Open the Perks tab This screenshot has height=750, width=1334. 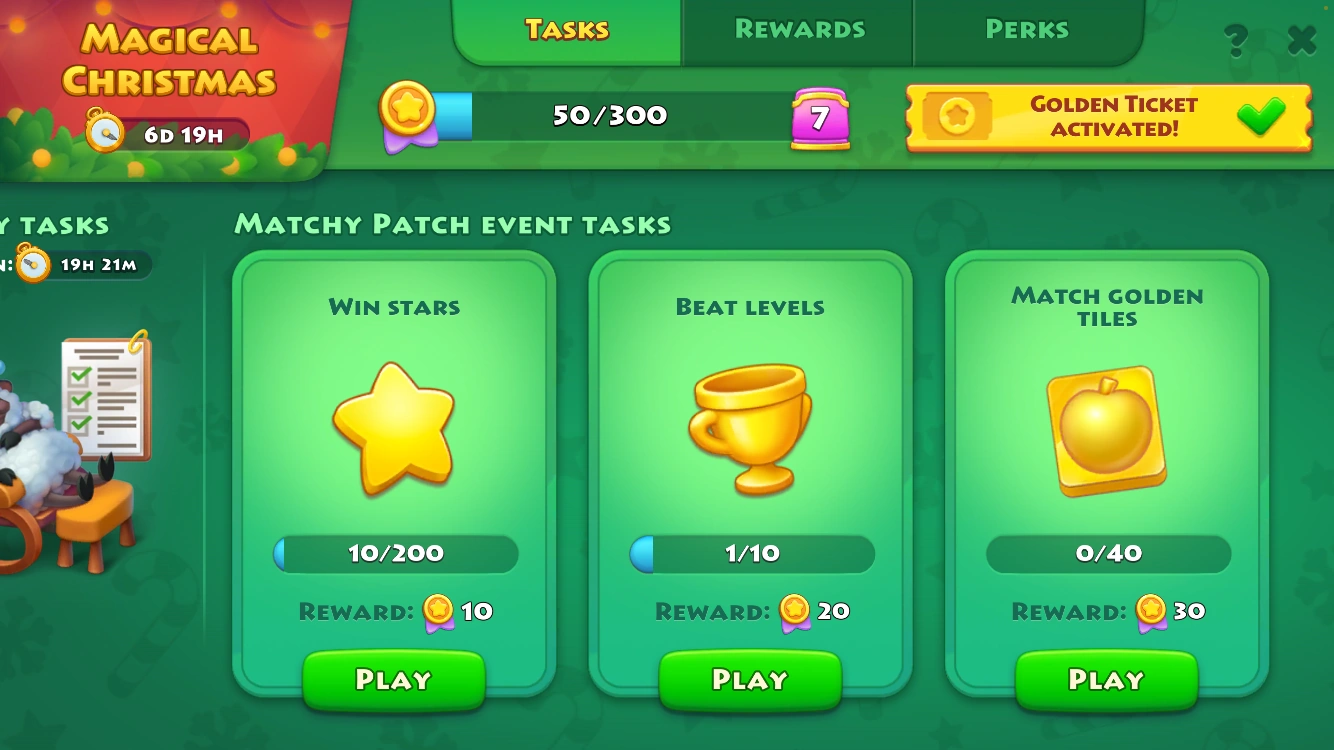click(1027, 30)
